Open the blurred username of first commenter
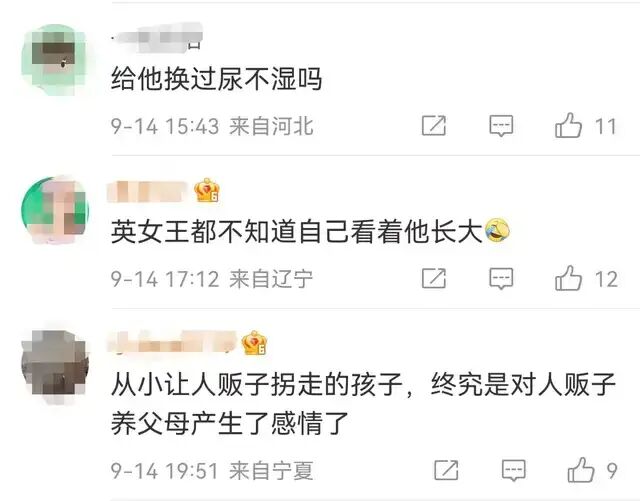The width and height of the screenshot is (640, 501). (x=158, y=38)
